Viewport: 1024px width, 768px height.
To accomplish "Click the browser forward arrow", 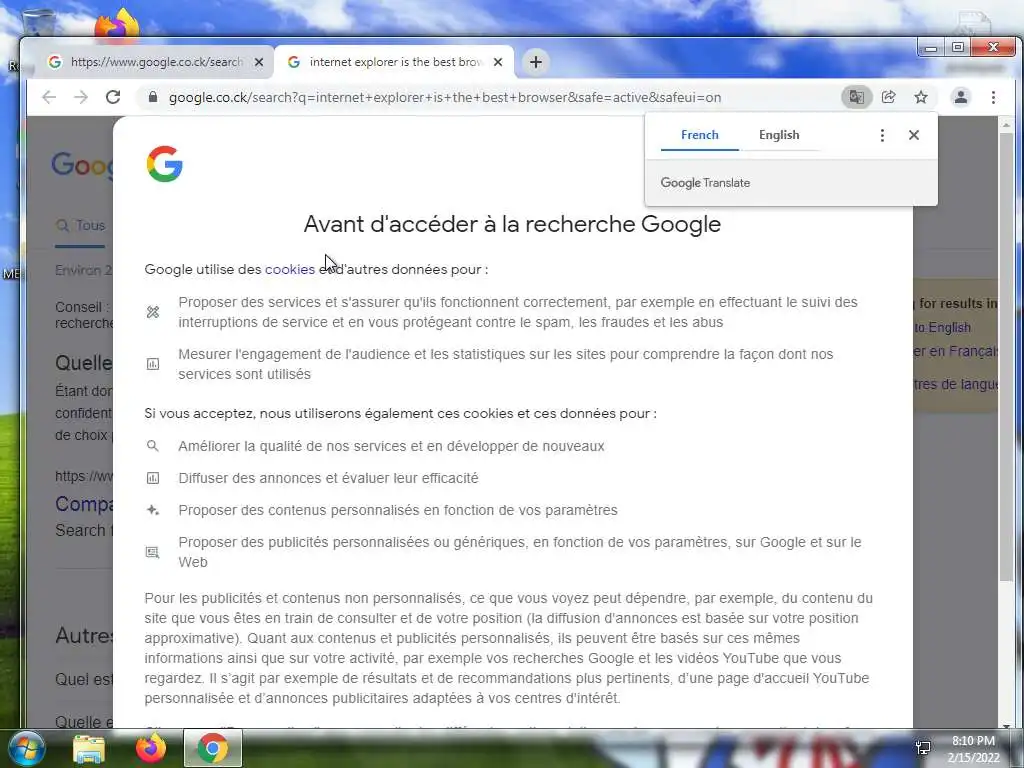I will point(81,97).
